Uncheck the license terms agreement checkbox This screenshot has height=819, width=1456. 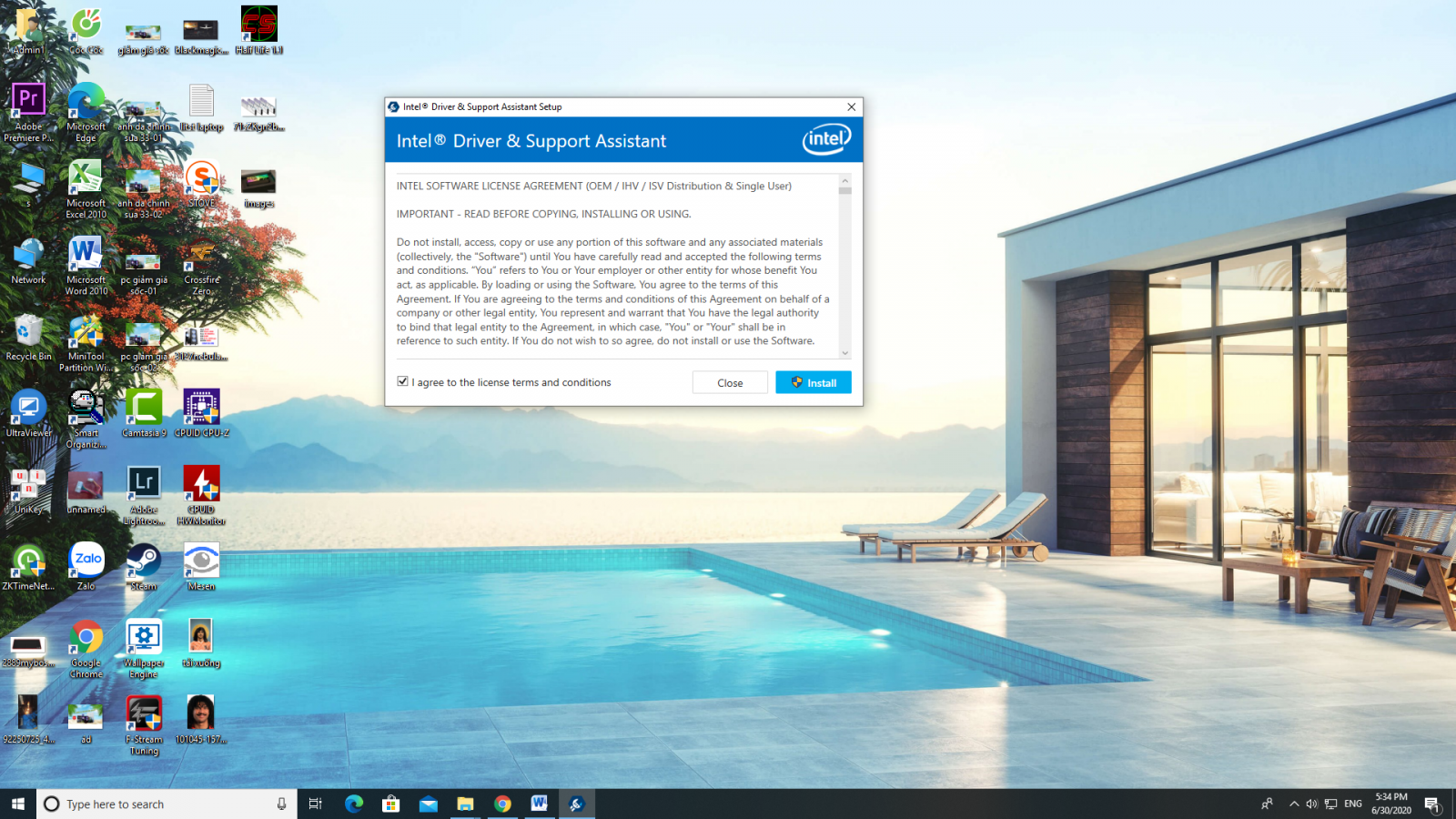402,381
